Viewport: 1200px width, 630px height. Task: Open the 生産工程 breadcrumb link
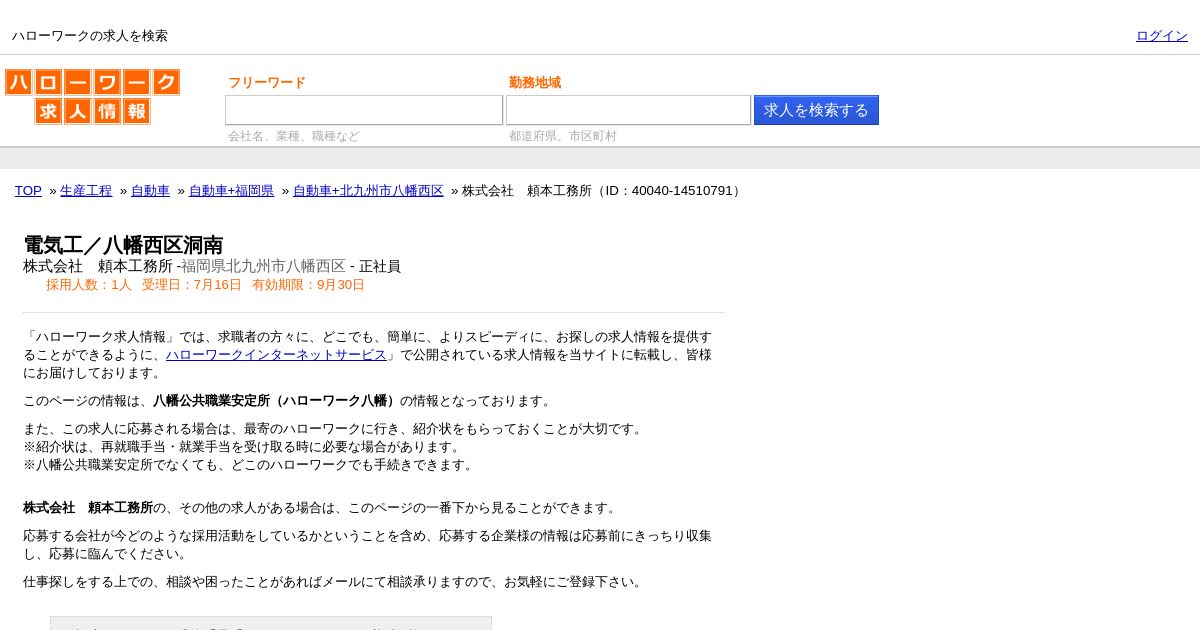pos(86,191)
